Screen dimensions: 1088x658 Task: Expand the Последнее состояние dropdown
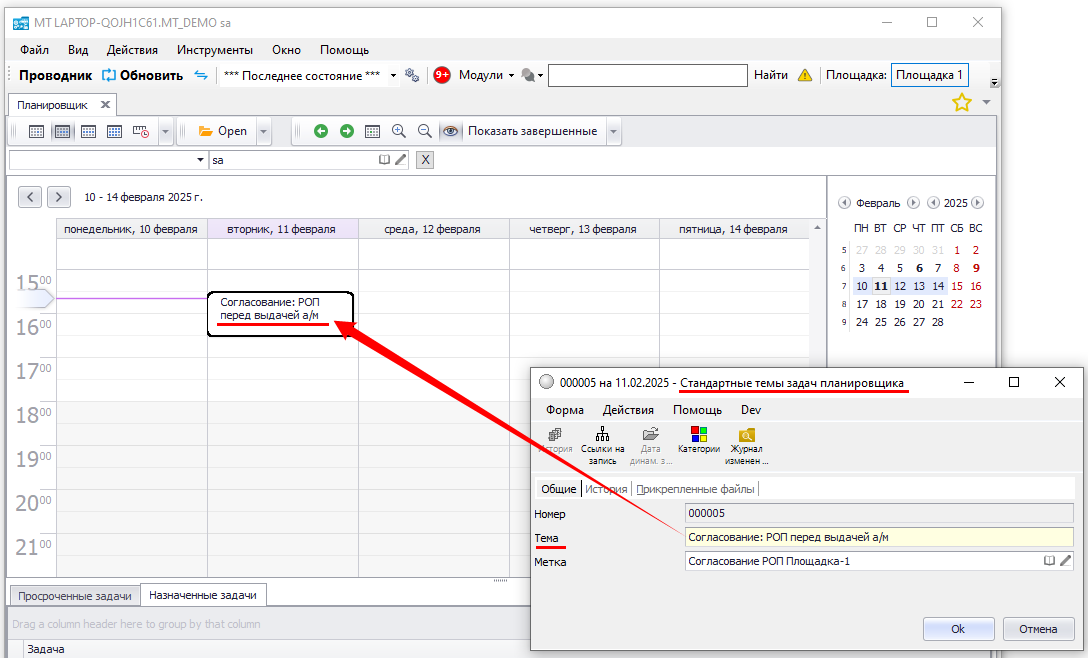pos(393,75)
